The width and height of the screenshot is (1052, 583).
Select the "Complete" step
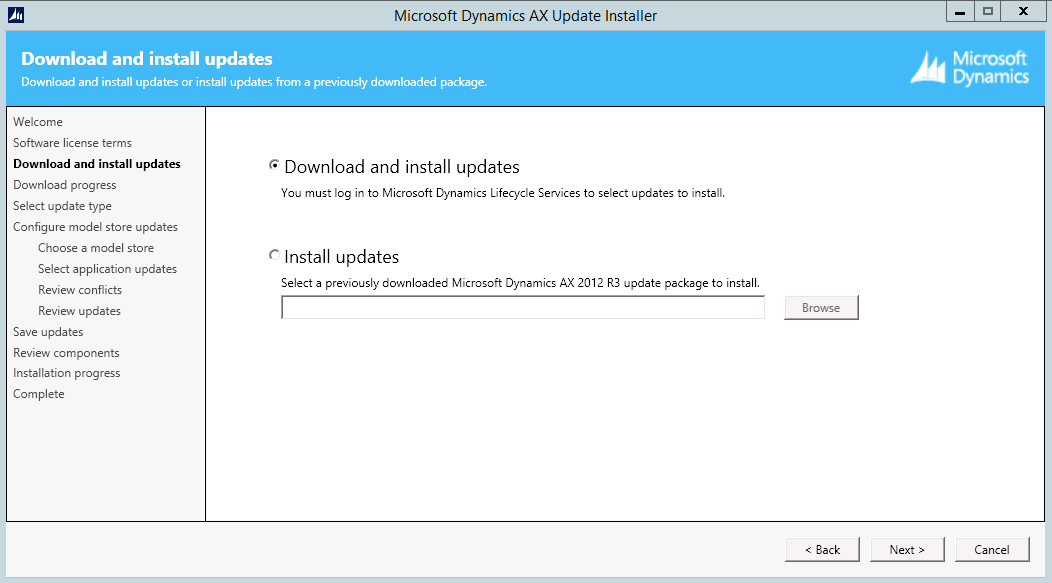39,394
